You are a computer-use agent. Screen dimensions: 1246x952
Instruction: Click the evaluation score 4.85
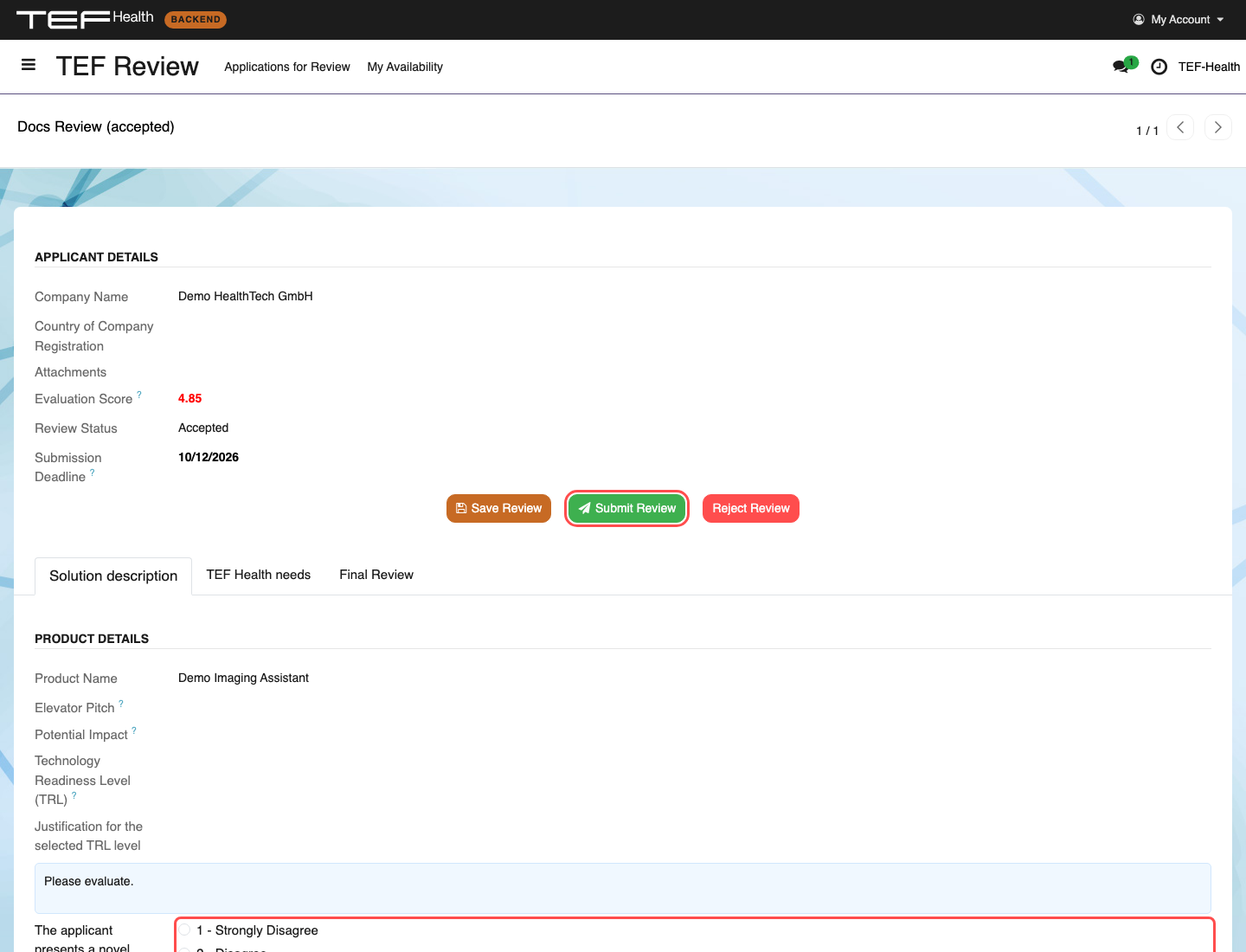coord(190,398)
